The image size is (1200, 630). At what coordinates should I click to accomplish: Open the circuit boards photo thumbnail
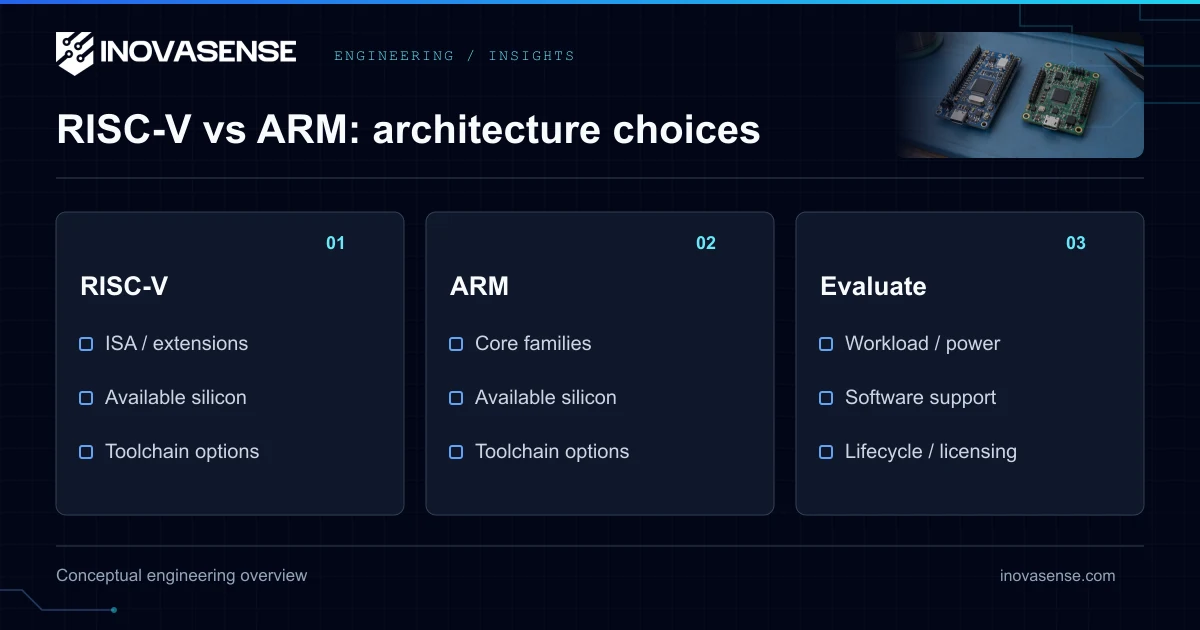(x=1020, y=95)
